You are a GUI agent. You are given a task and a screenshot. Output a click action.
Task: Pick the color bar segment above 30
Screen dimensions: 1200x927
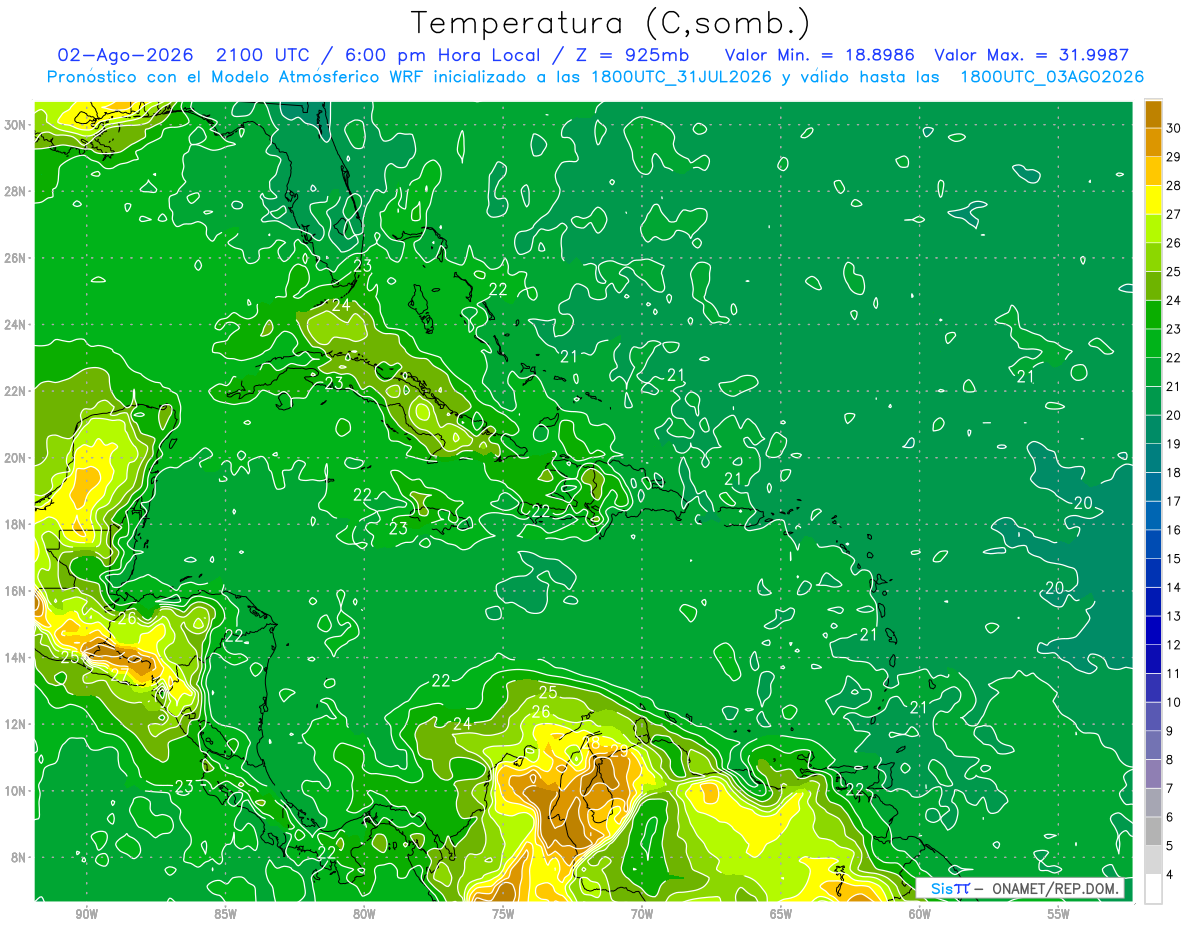click(x=1153, y=114)
